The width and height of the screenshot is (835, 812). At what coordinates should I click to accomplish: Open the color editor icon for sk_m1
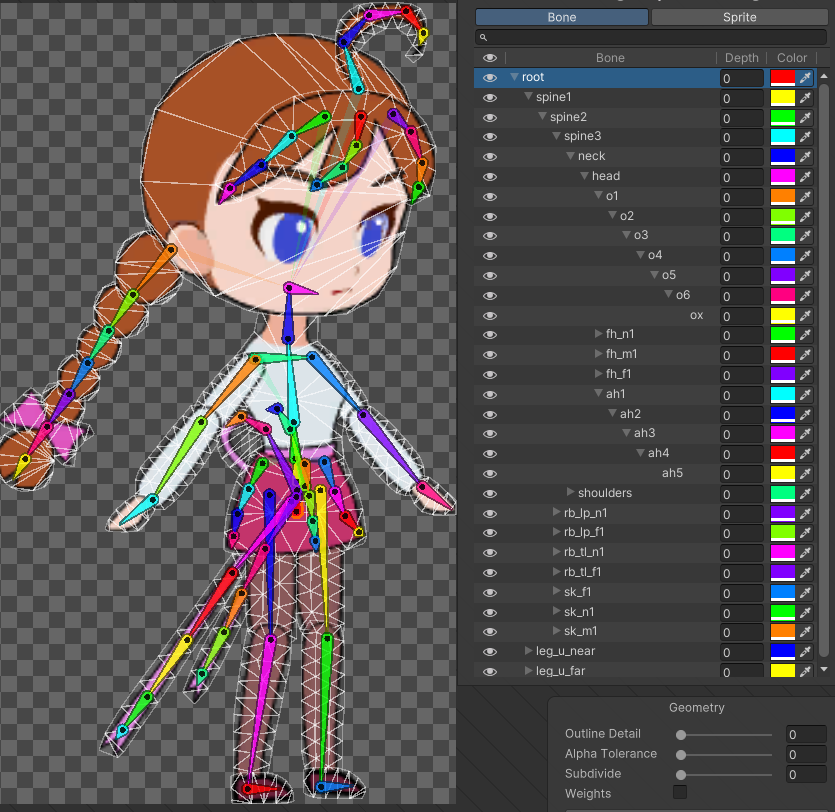805,631
